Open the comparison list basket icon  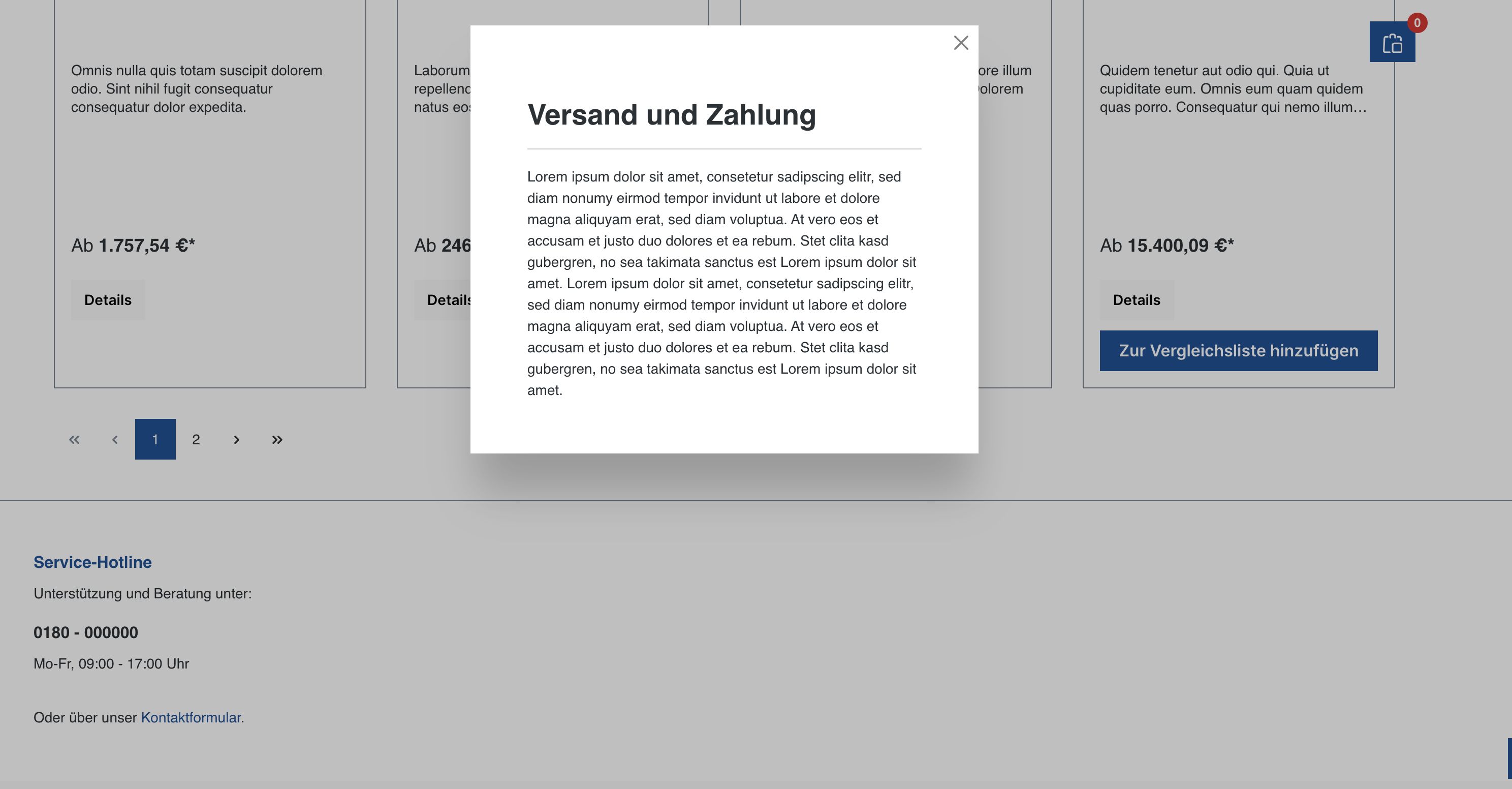(x=1392, y=42)
